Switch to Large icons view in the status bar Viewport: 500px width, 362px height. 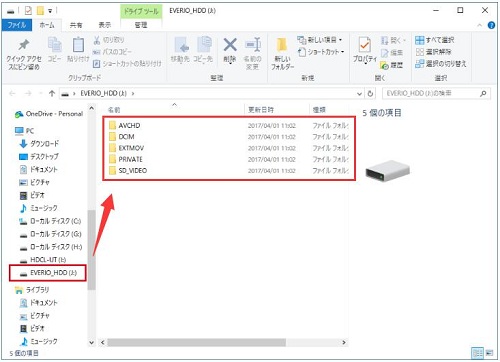click(x=489, y=353)
